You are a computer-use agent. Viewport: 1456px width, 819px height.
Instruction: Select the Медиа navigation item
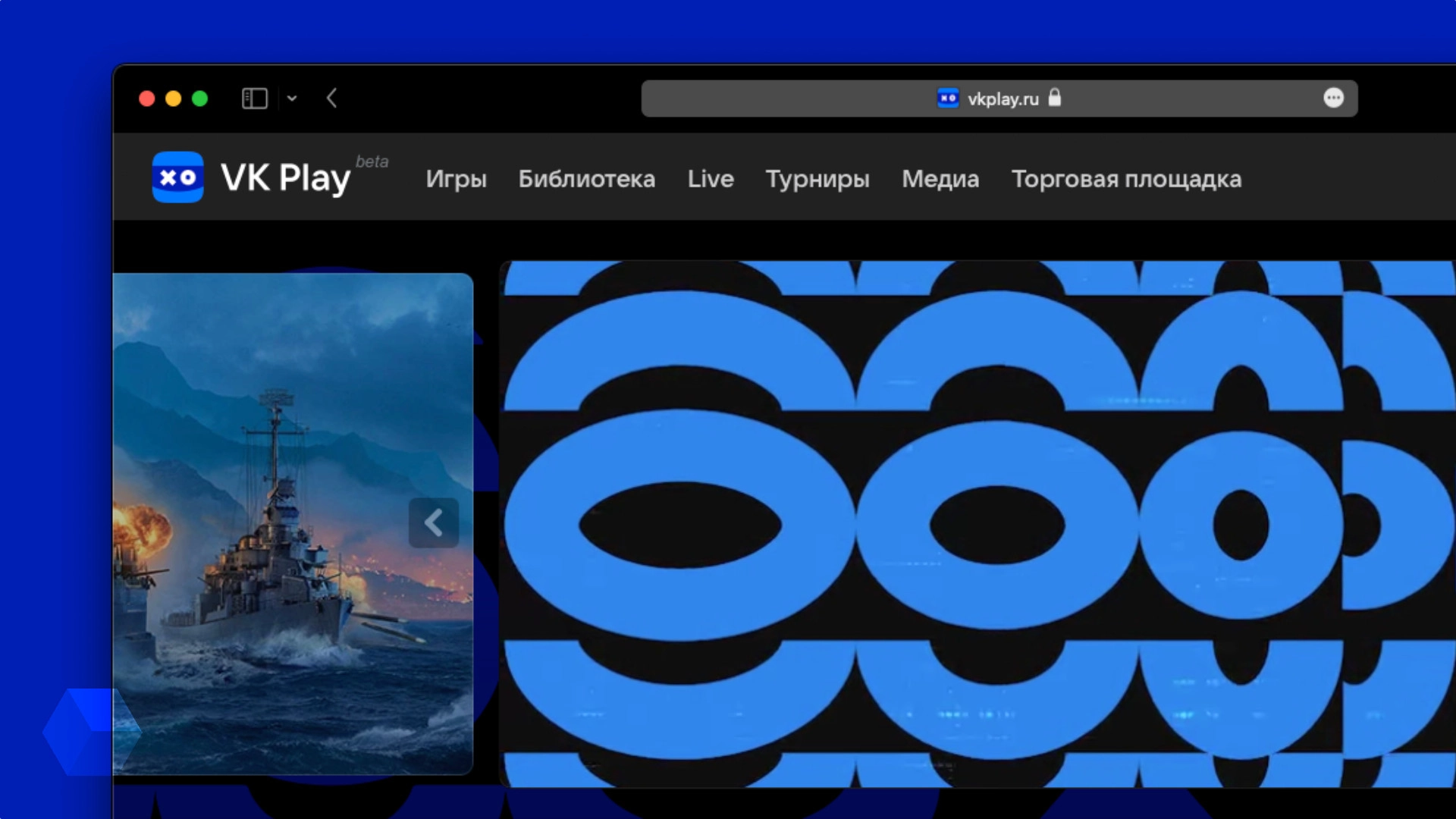point(940,179)
